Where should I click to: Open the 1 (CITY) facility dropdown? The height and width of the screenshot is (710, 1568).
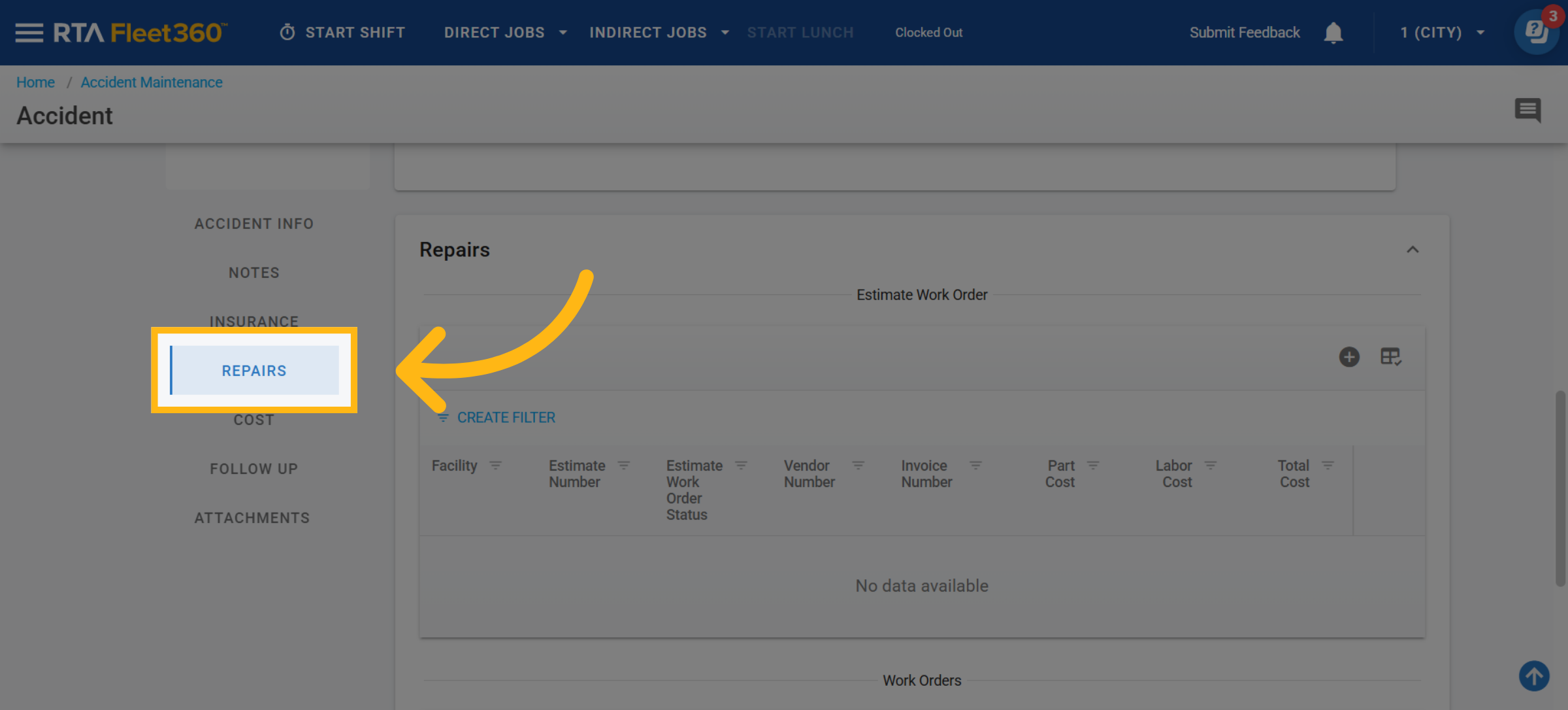tap(1442, 33)
